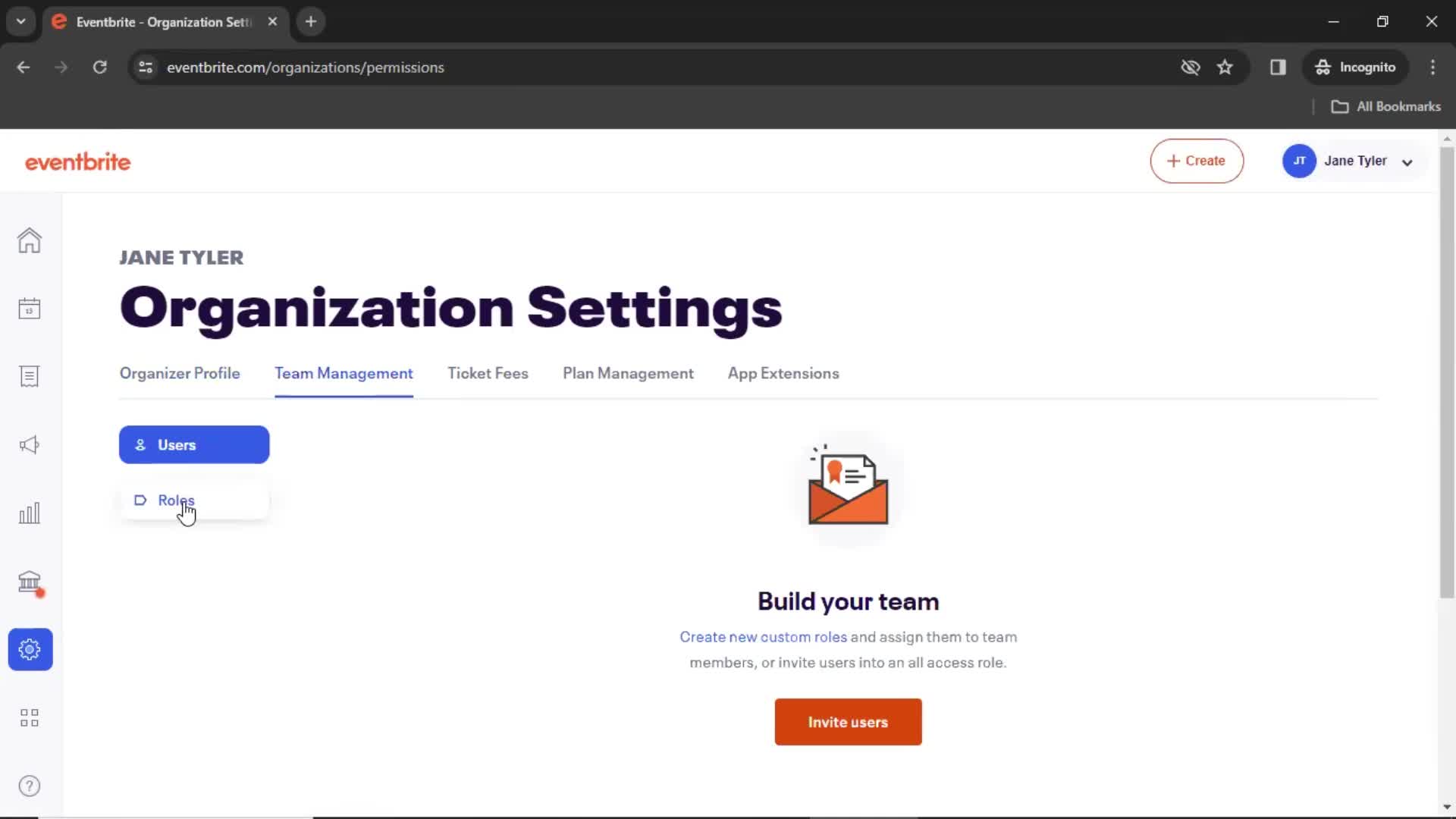
Task: Open the Plan Management tab
Action: tap(628, 373)
